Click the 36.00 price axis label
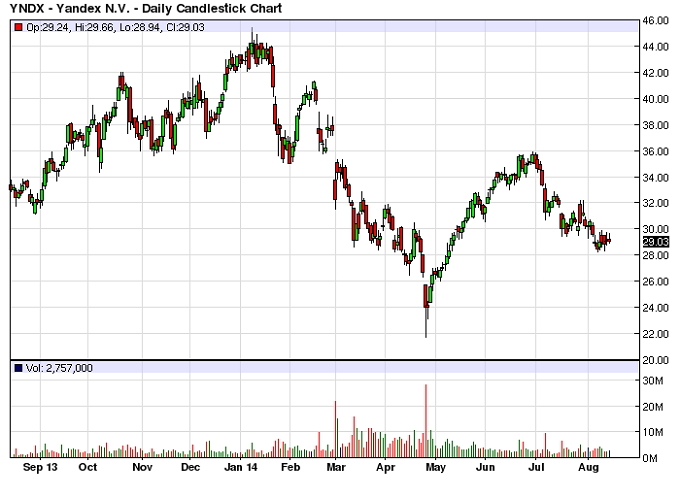 [x=656, y=151]
